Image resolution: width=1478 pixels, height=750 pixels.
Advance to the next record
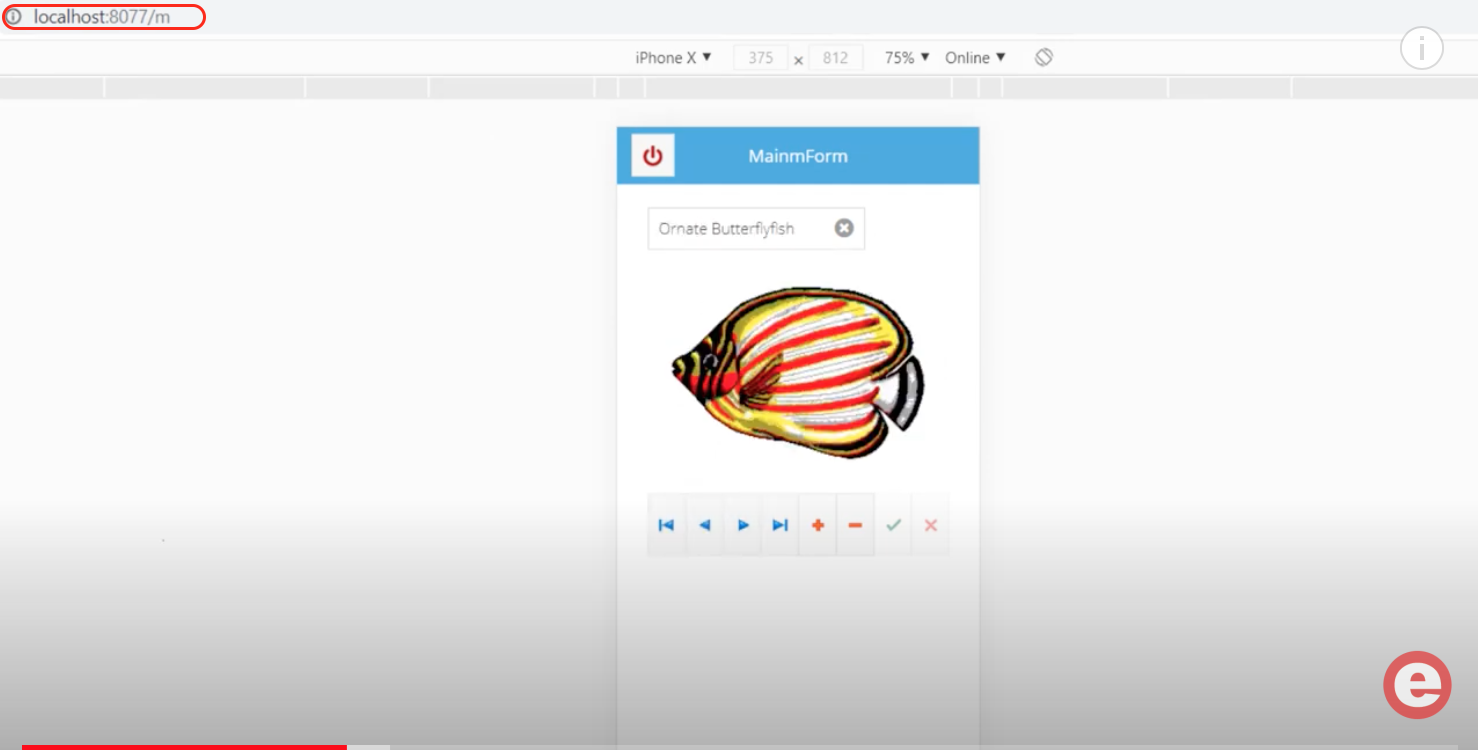tap(742, 525)
